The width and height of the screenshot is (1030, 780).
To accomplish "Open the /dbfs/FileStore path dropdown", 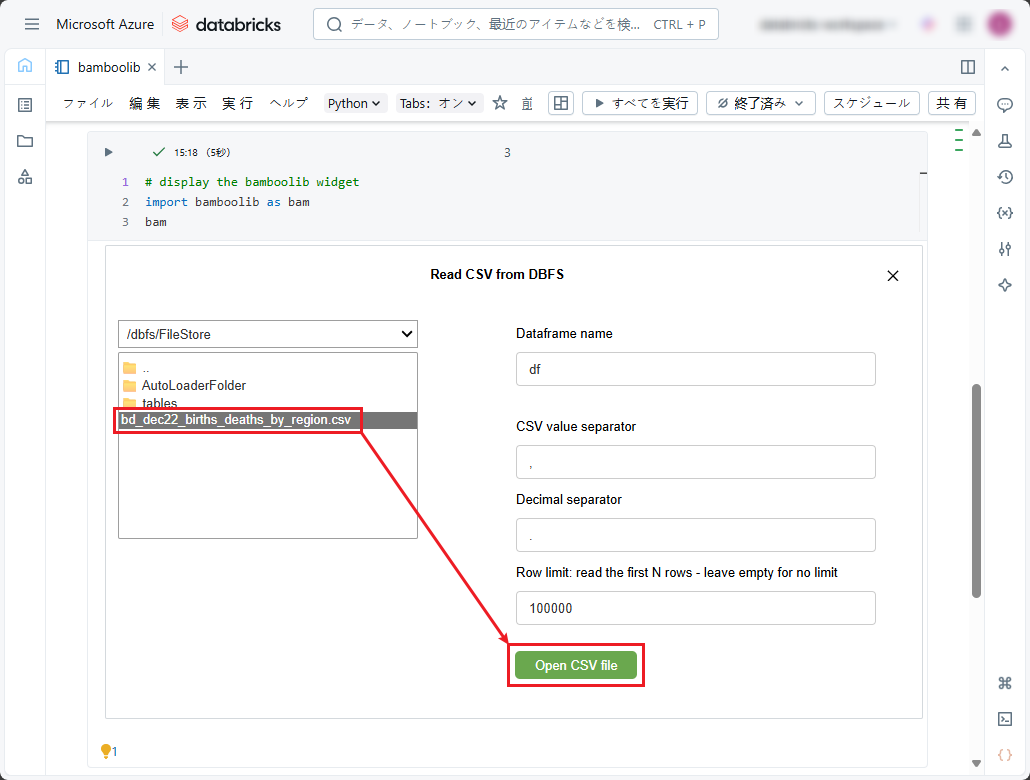I will (x=267, y=334).
